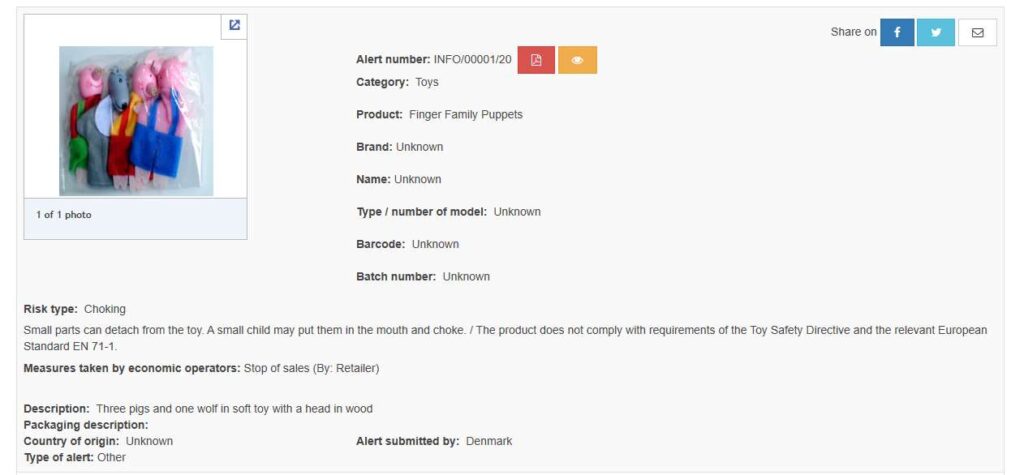
Task: Click the Batch number field label
Action: (396, 277)
